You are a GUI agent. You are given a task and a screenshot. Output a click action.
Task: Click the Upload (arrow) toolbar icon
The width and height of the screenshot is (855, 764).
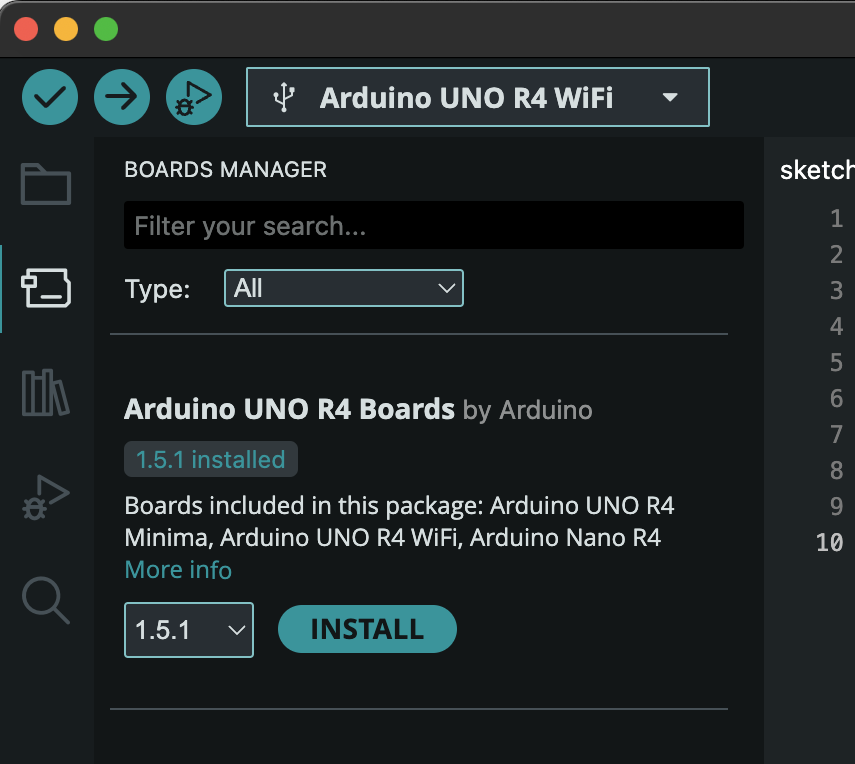pos(121,96)
